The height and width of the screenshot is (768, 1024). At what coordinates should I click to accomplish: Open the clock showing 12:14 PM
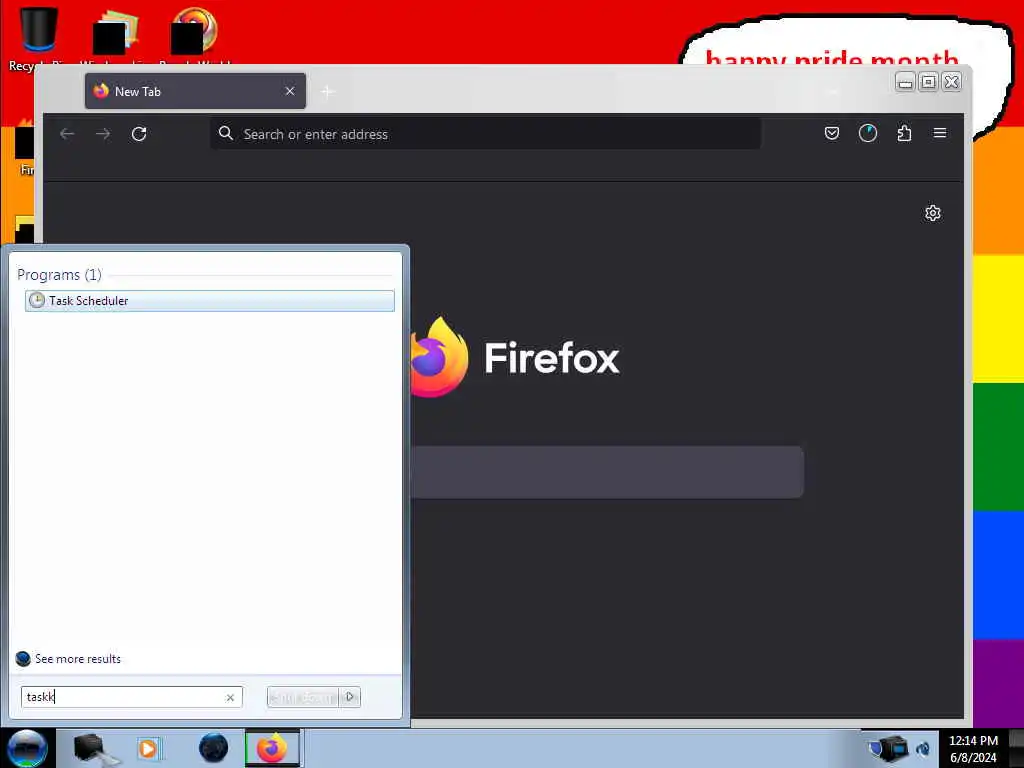tap(973, 749)
